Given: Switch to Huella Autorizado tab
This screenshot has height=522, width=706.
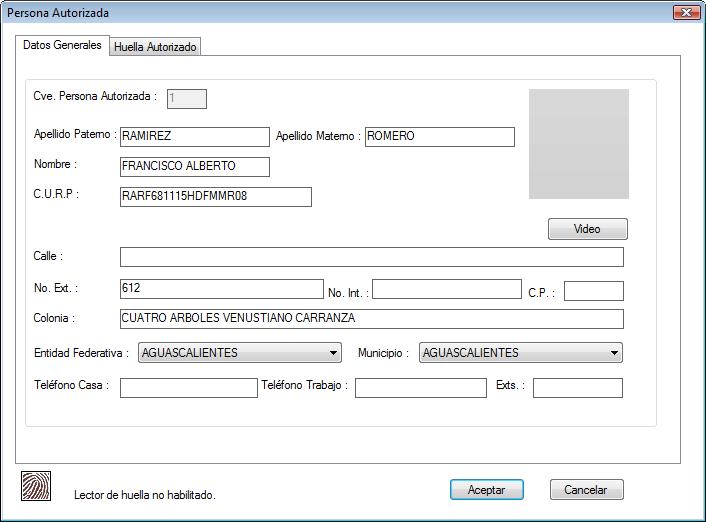Looking at the screenshot, I should [156, 47].
